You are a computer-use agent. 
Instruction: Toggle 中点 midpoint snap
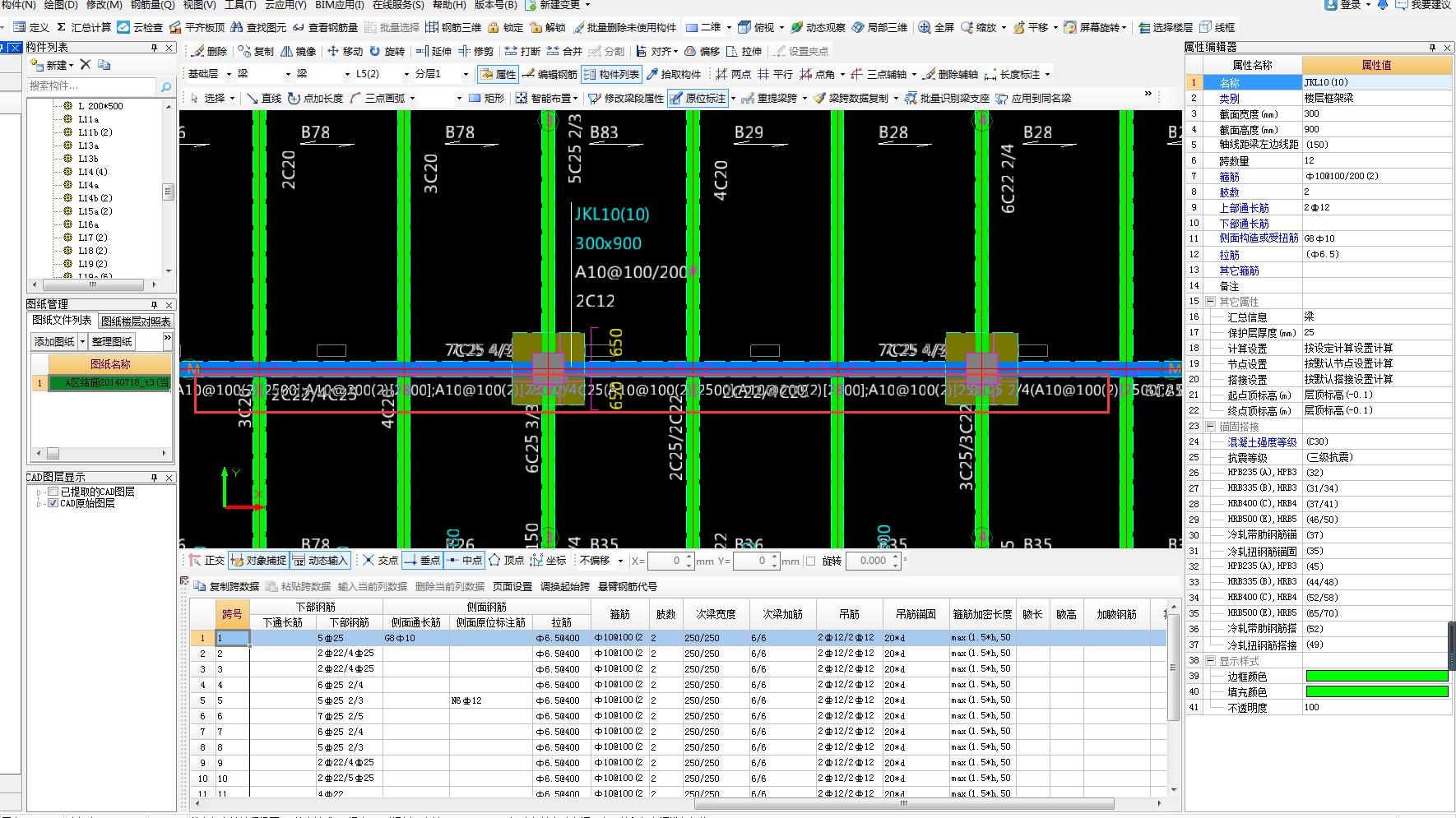coord(464,560)
